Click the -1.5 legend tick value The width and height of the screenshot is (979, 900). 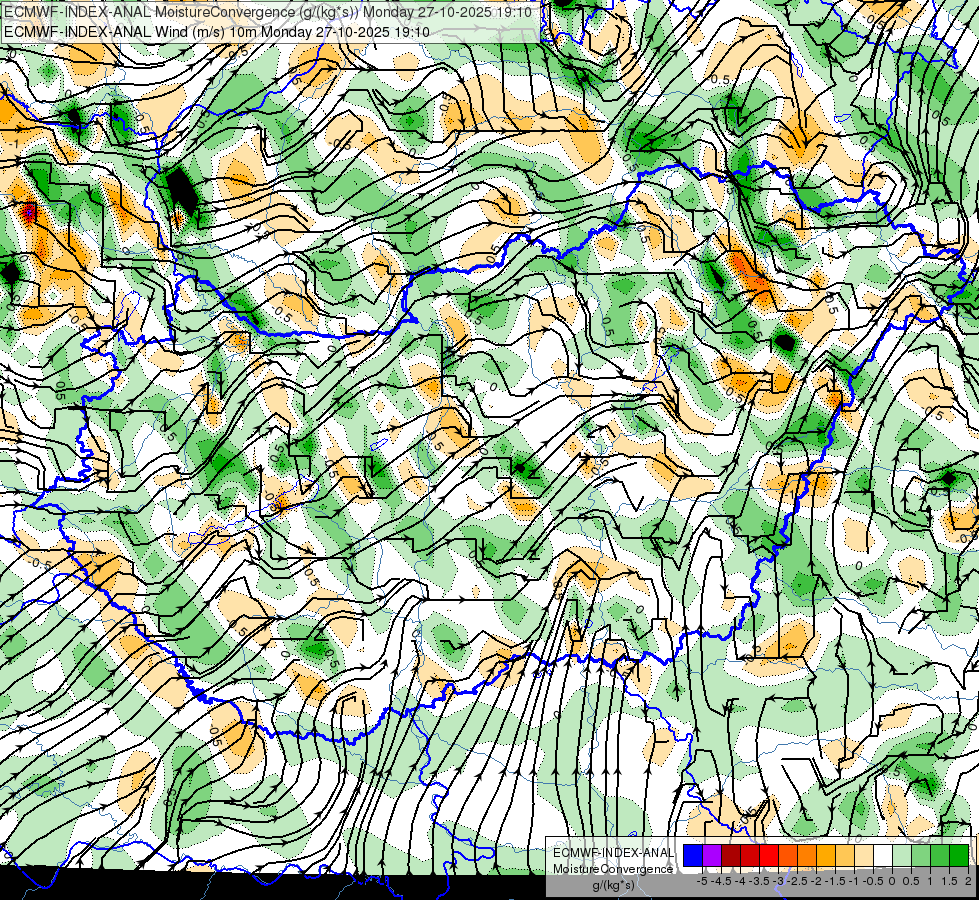pyautogui.click(x=835, y=881)
